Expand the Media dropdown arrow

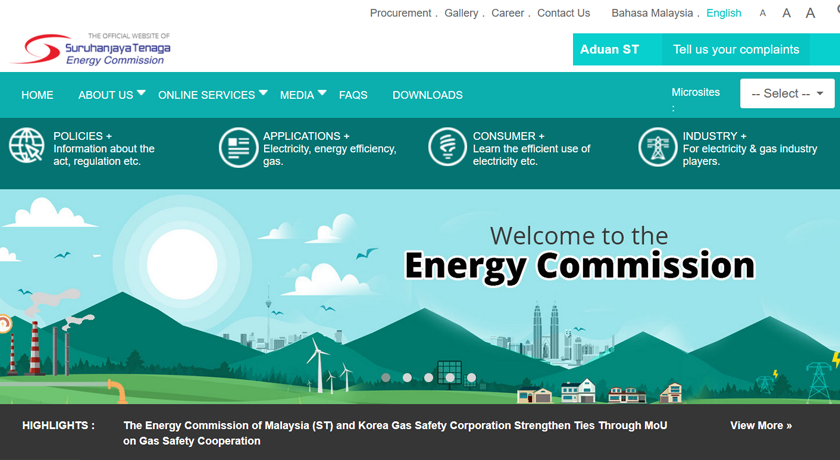[322, 93]
